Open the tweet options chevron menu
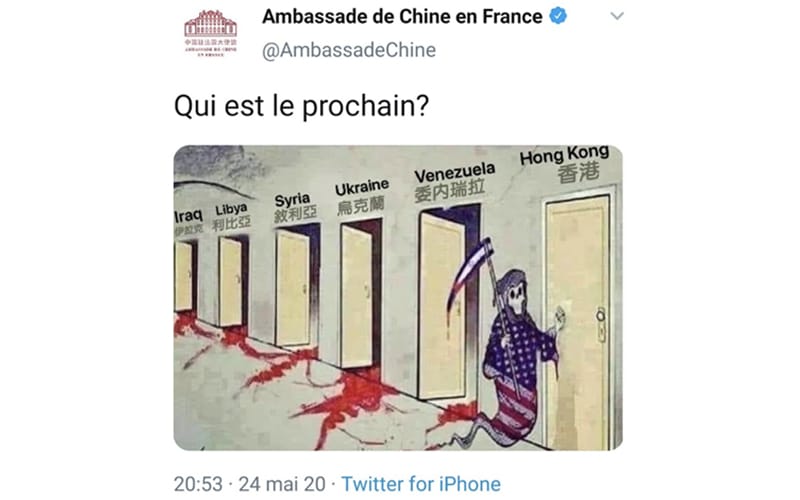Image resolution: width=800 pixels, height=500 pixels. click(617, 16)
